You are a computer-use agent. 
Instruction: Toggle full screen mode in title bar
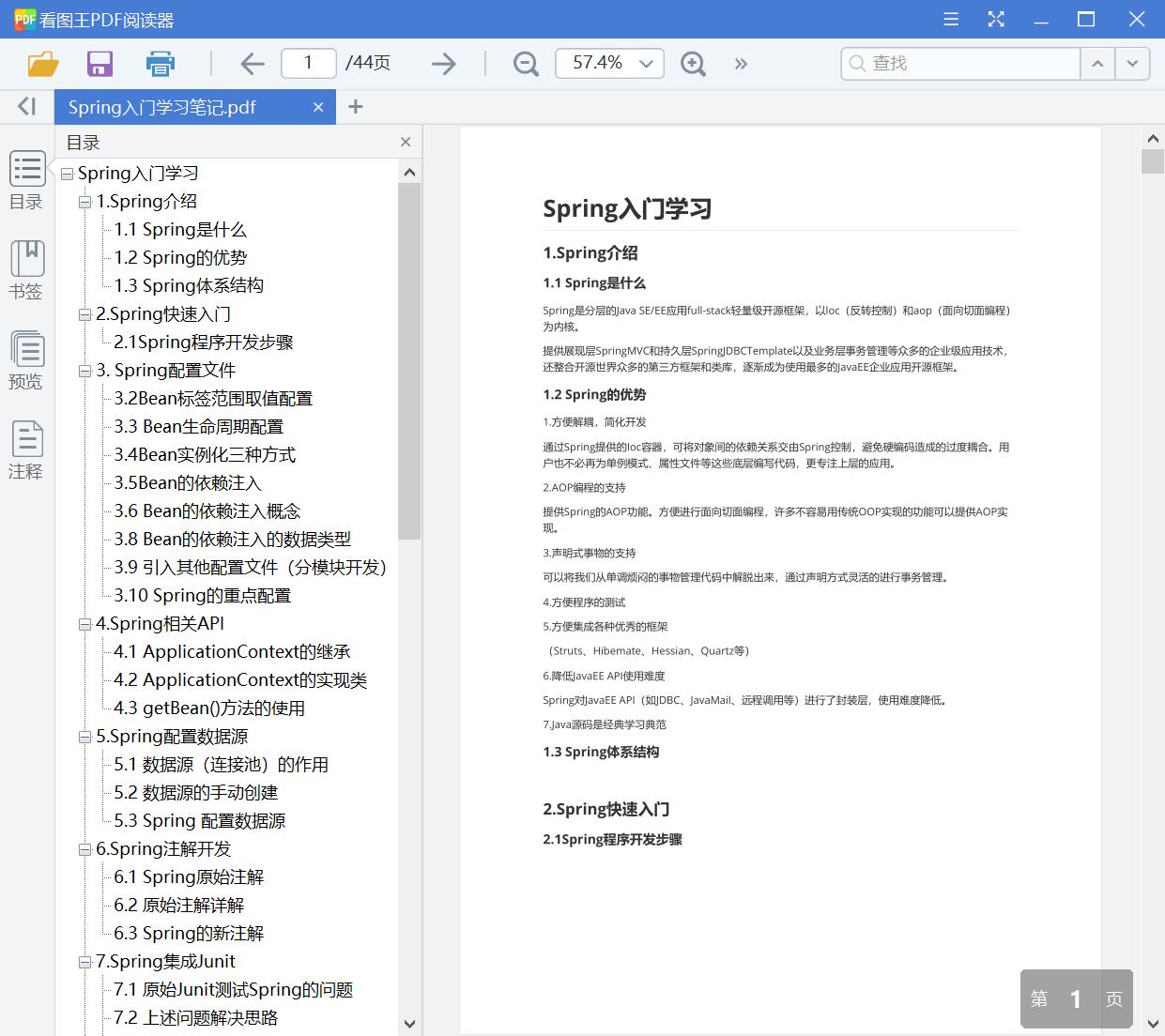coord(996,19)
